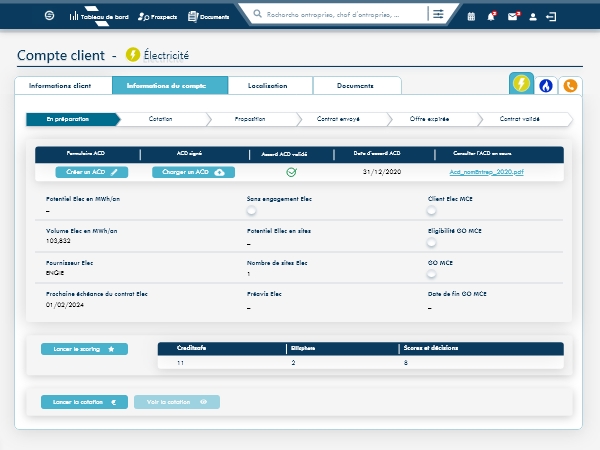Open notifications bell icon

[491, 16]
